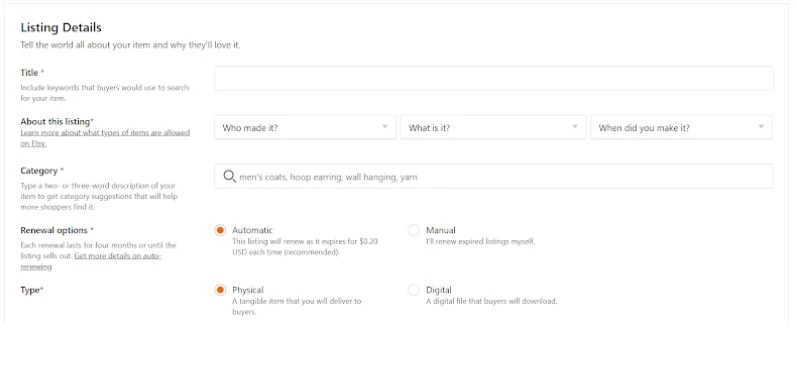Click the Listing Details heading
Screen dimensions: 797x374
click(x=61, y=27)
